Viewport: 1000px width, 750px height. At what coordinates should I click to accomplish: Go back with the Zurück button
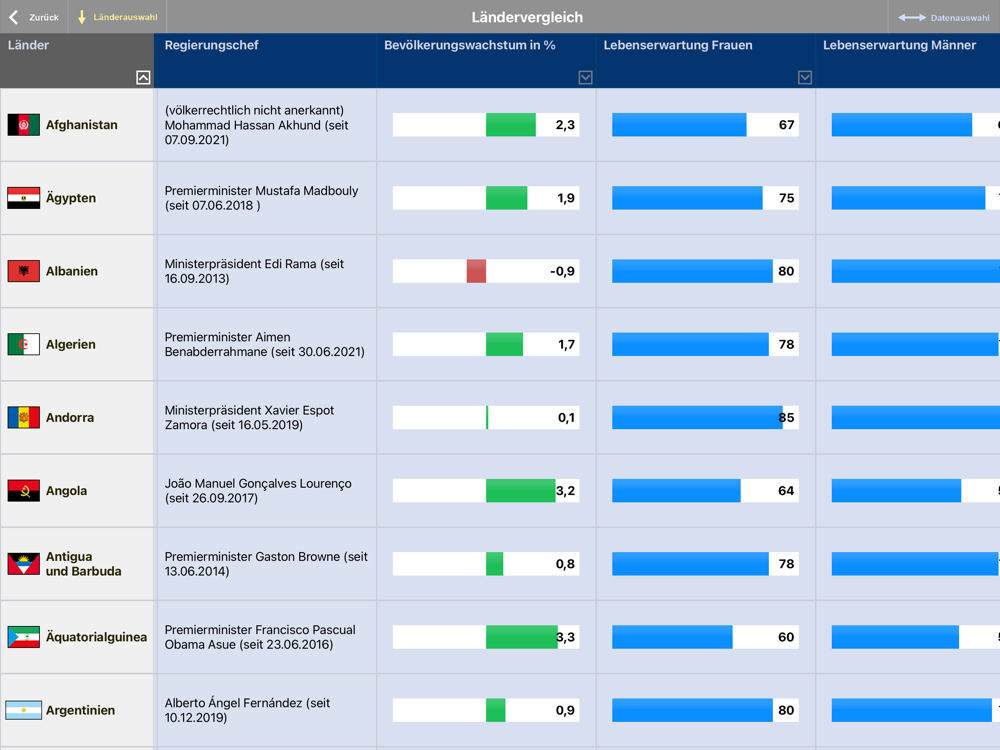[x=34, y=17]
